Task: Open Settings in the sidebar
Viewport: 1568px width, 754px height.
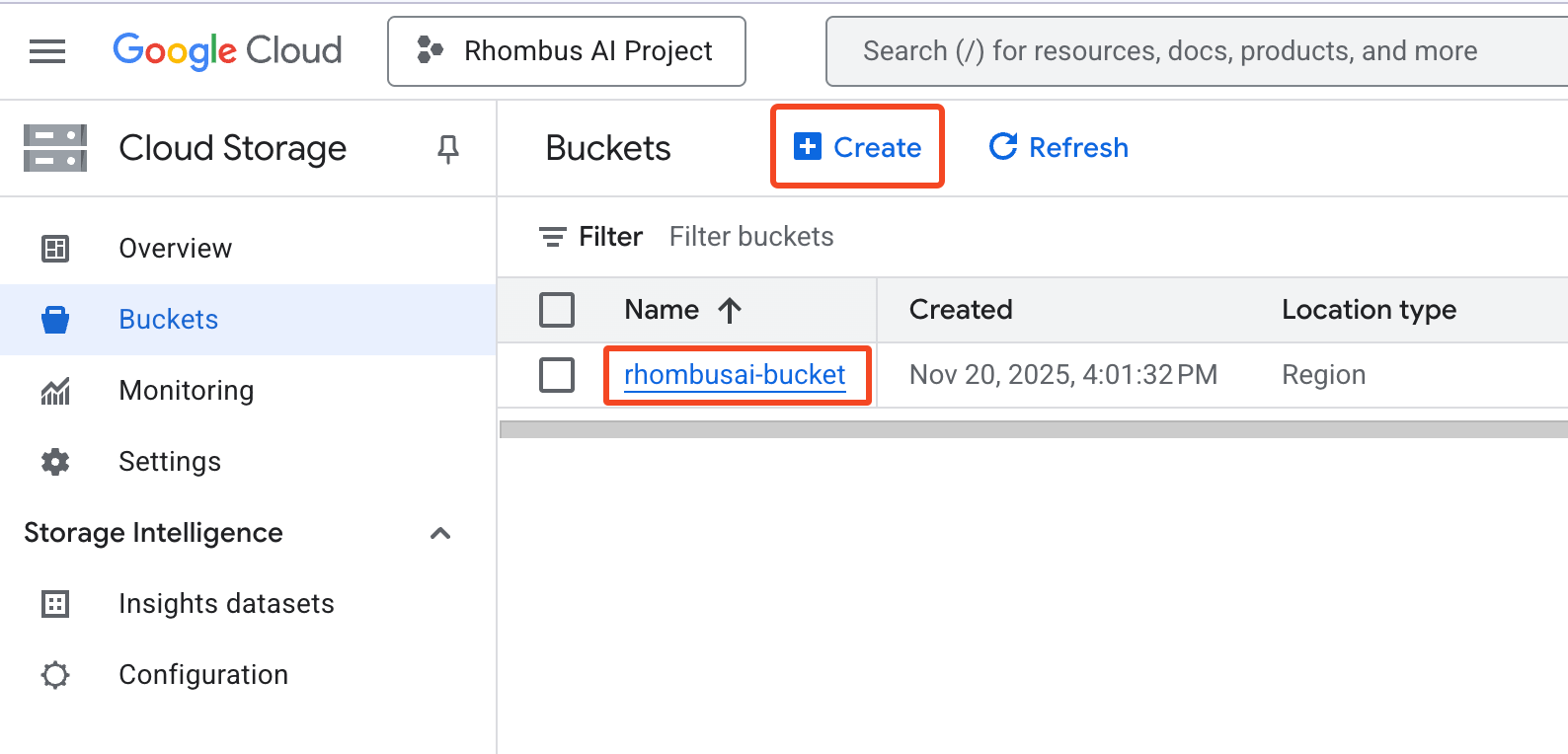Action: [x=248, y=462]
